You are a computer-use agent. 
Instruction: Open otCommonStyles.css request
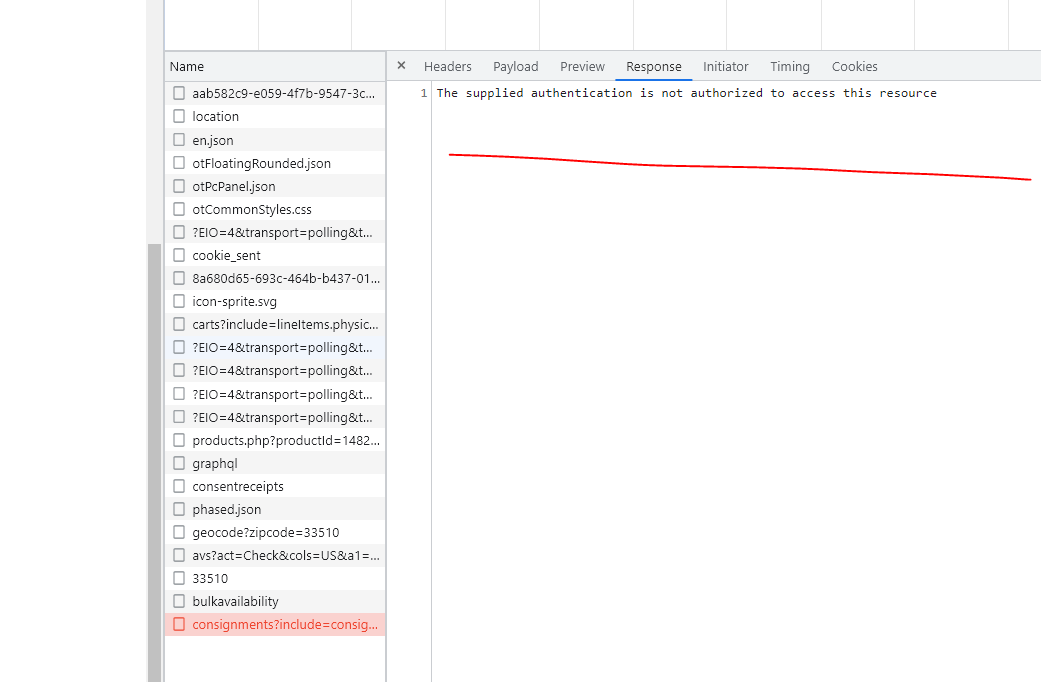point(275,209)
